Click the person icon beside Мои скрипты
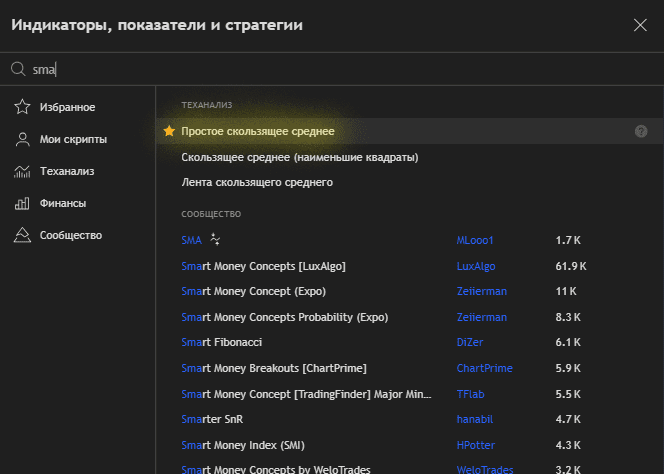The height and width of the screenshot is (474, 664). [22, 139]
